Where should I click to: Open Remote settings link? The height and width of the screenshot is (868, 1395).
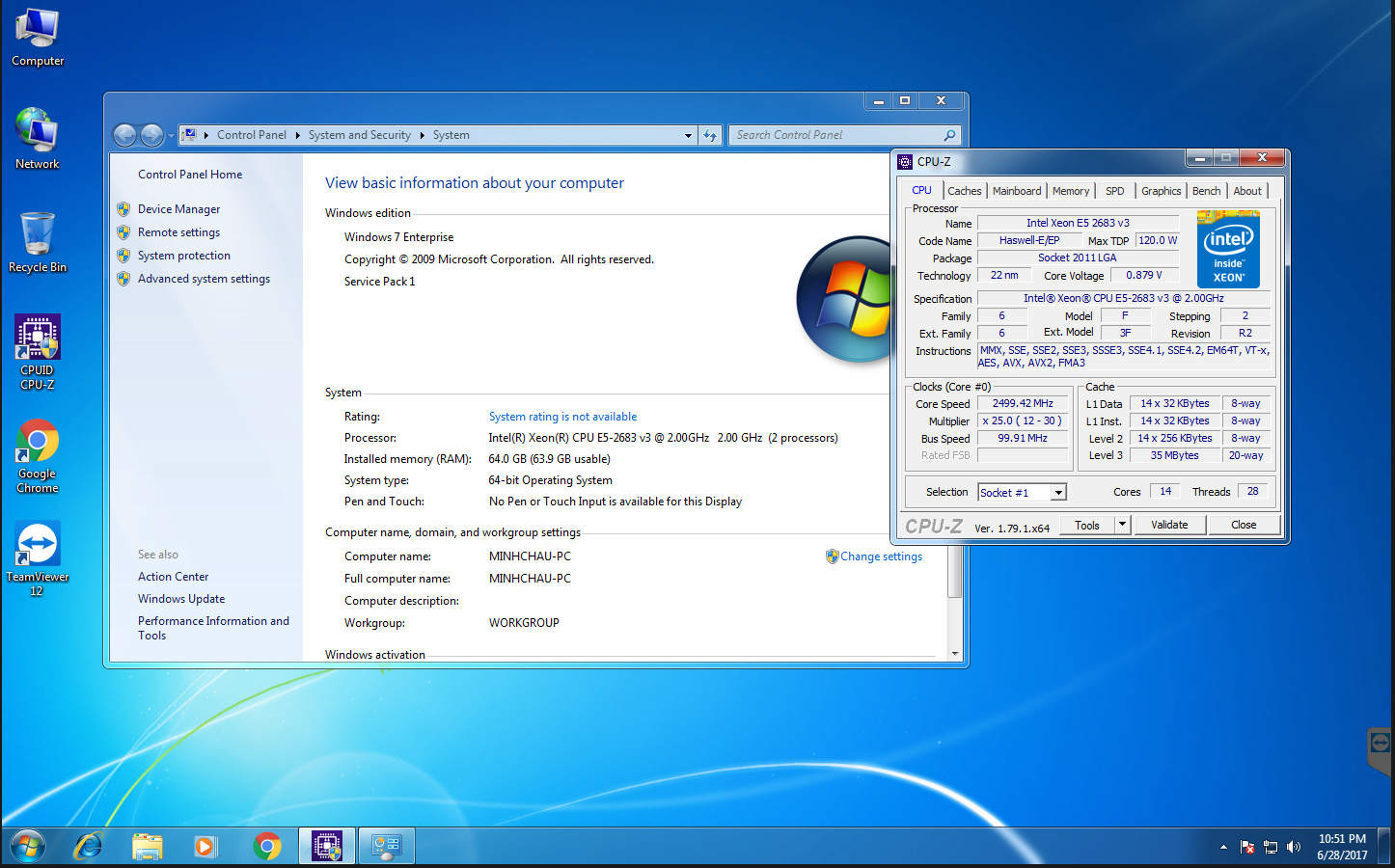[178, 232]
